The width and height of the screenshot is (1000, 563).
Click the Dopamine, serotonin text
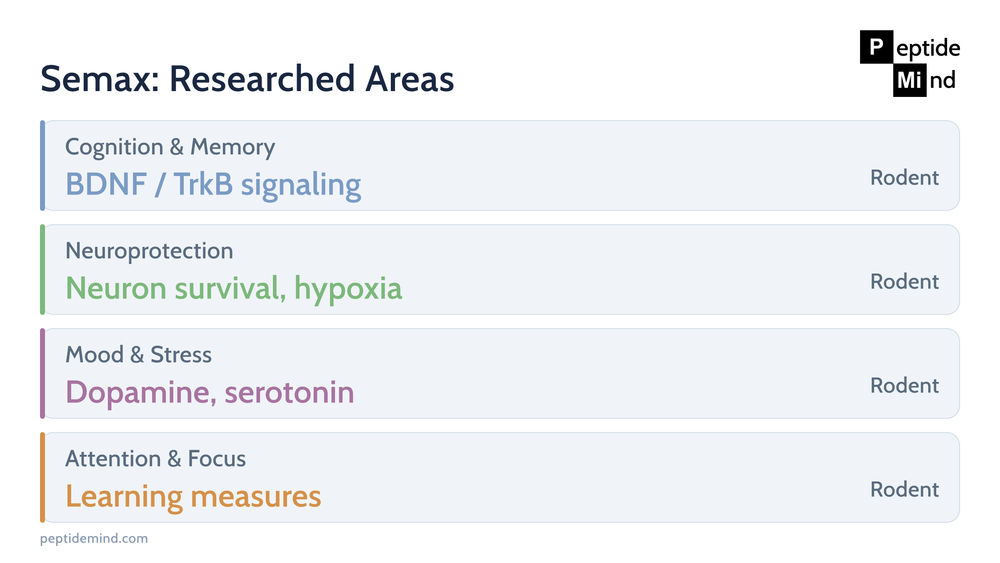pyautogui.click(x=210, y=392)
